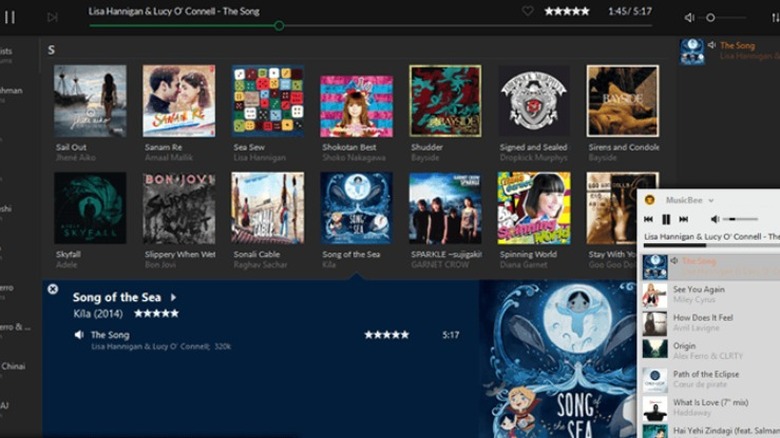Select 'The Song' track in expanded panel

110,335
